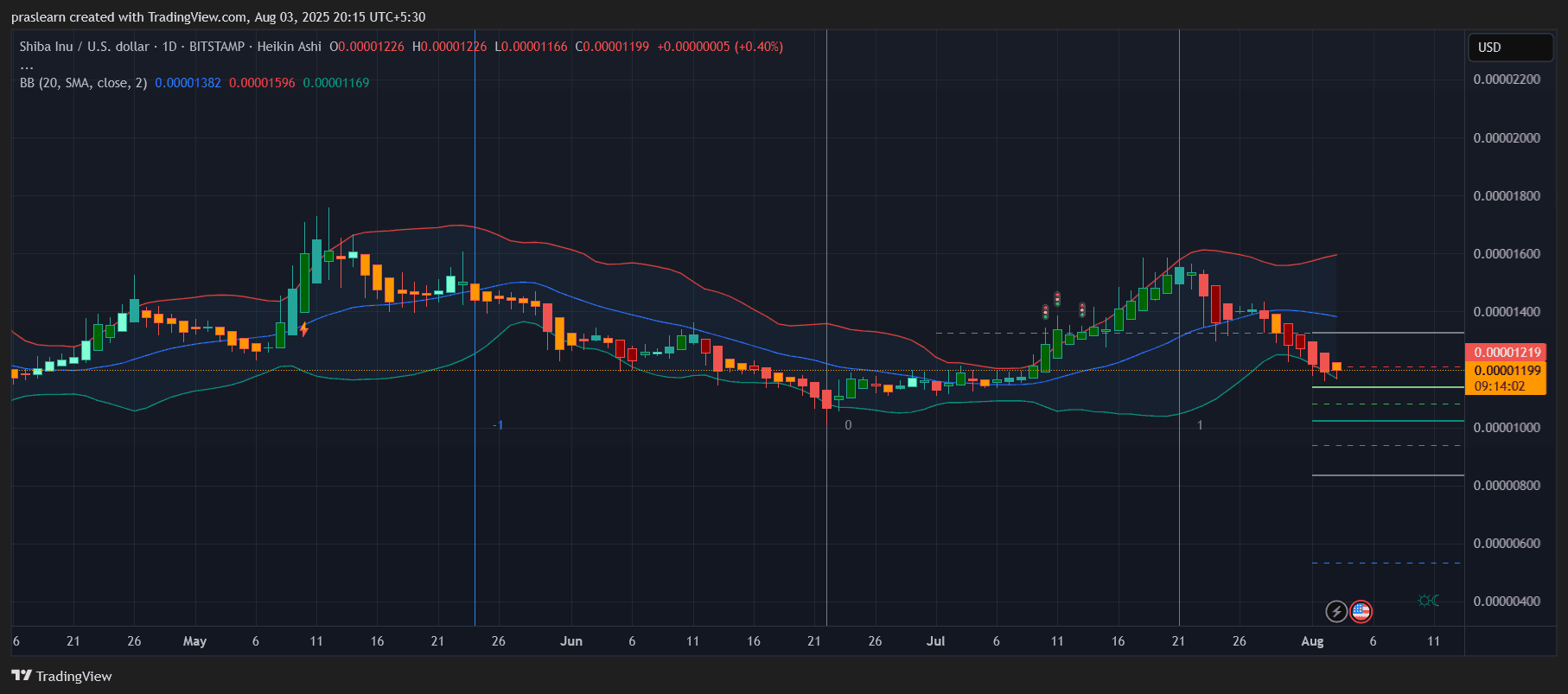Click the orange lightning marker near May 11 candle

(304, 329)
